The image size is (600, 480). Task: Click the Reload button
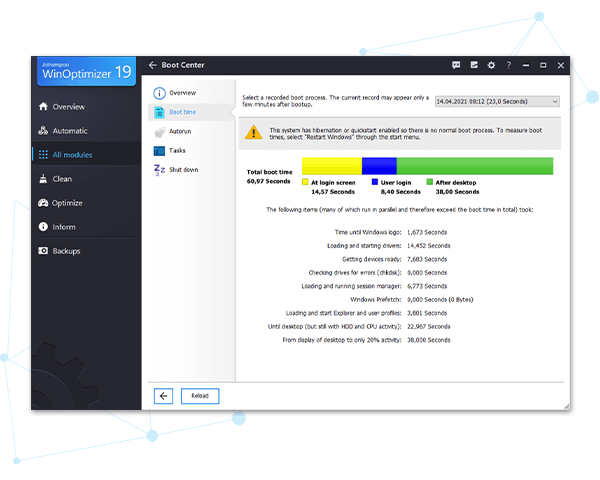[x=200, y=396]
